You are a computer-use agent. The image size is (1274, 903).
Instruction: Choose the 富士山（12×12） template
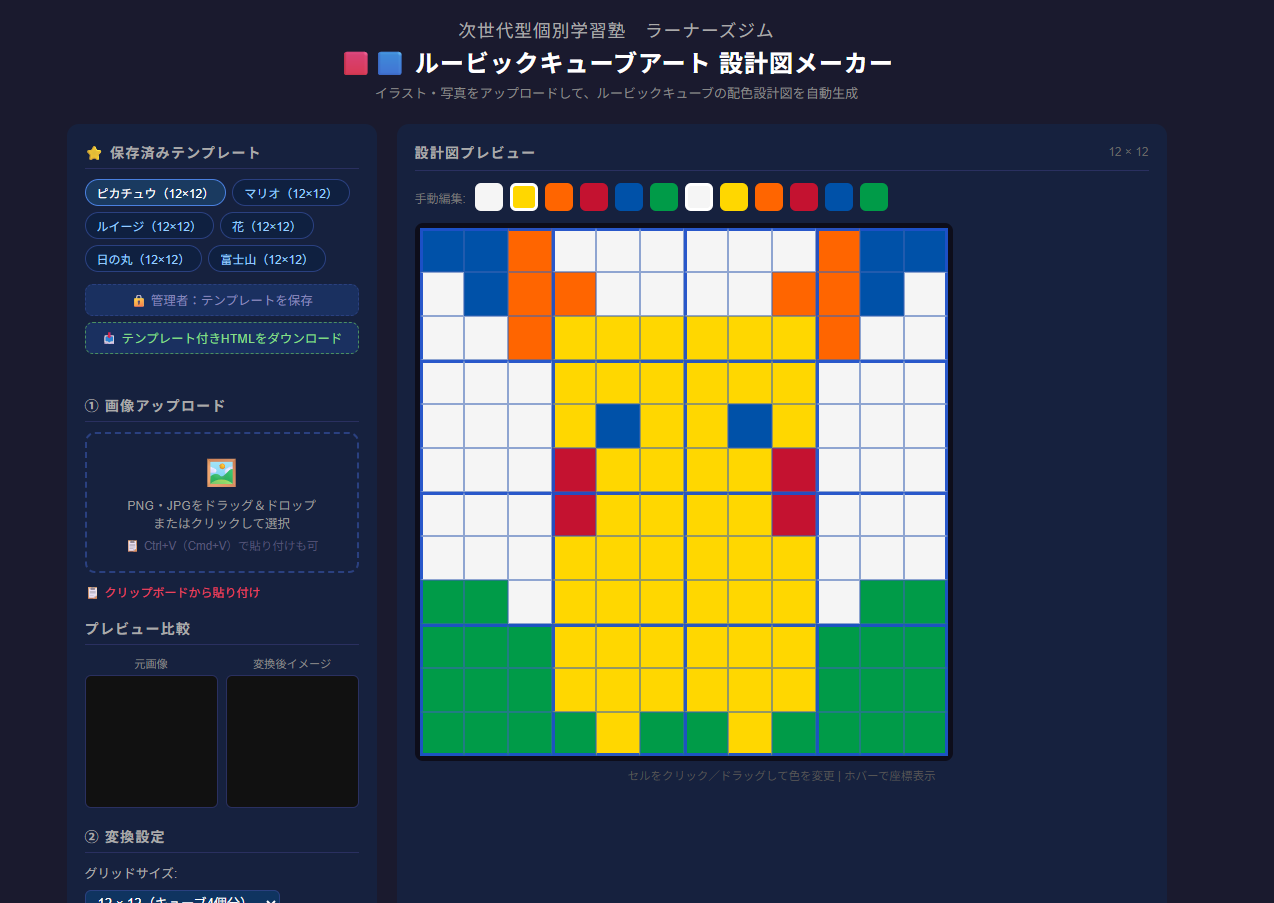point(267,259)
